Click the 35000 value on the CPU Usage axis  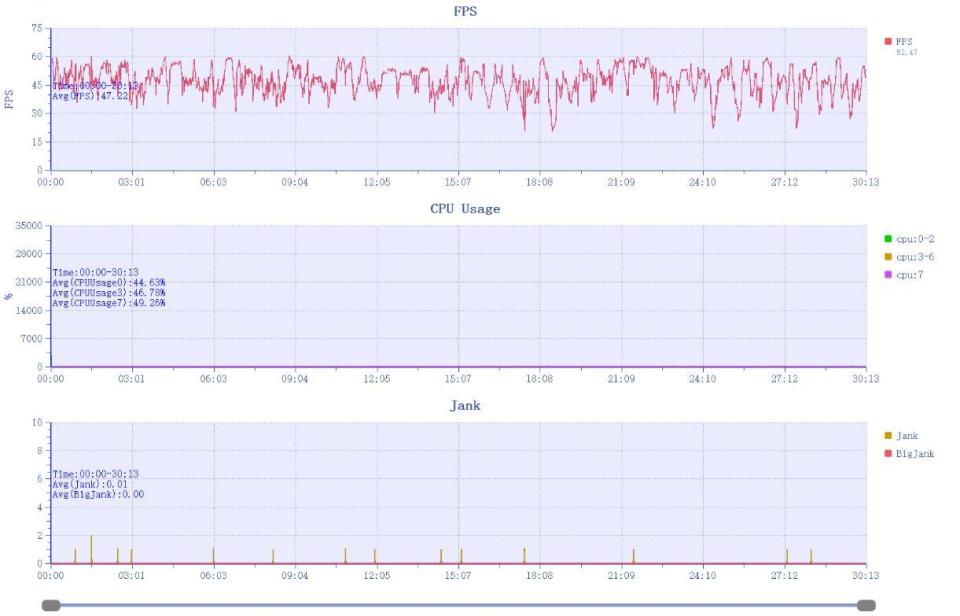coord(29,226)
